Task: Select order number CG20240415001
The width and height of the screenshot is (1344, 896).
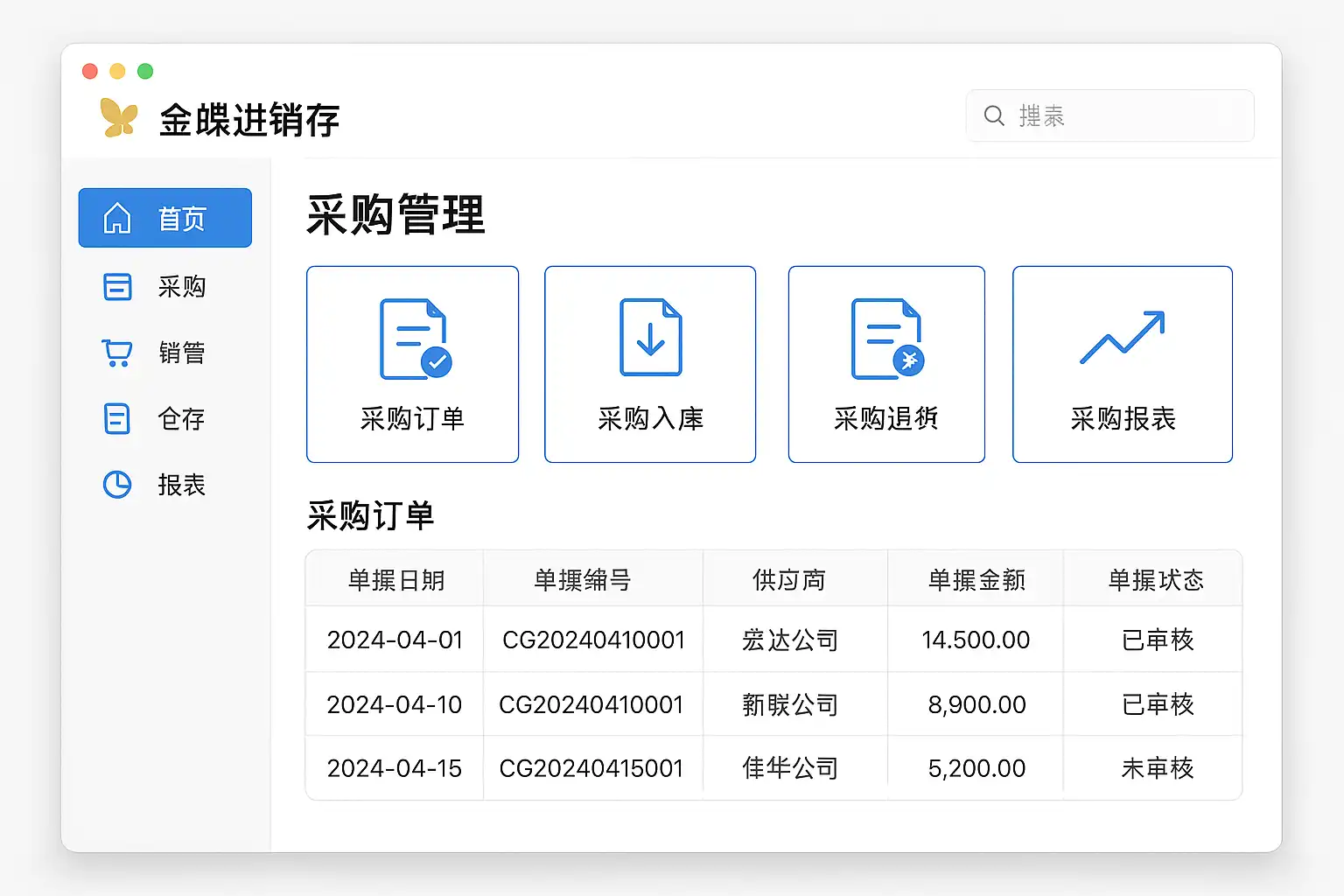Action: tap(591, 768)
